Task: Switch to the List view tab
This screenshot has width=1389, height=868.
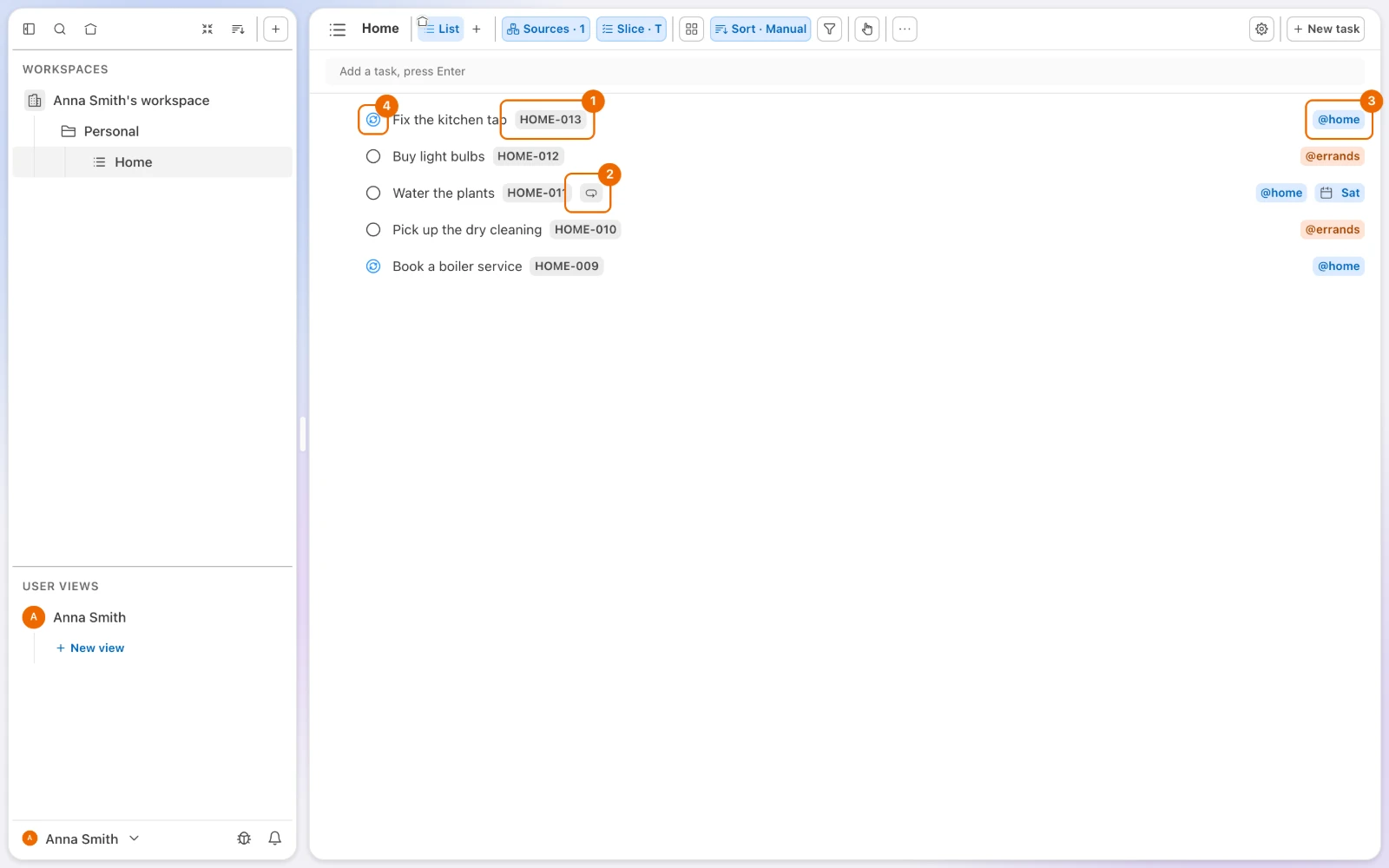Action: [441, 29]
